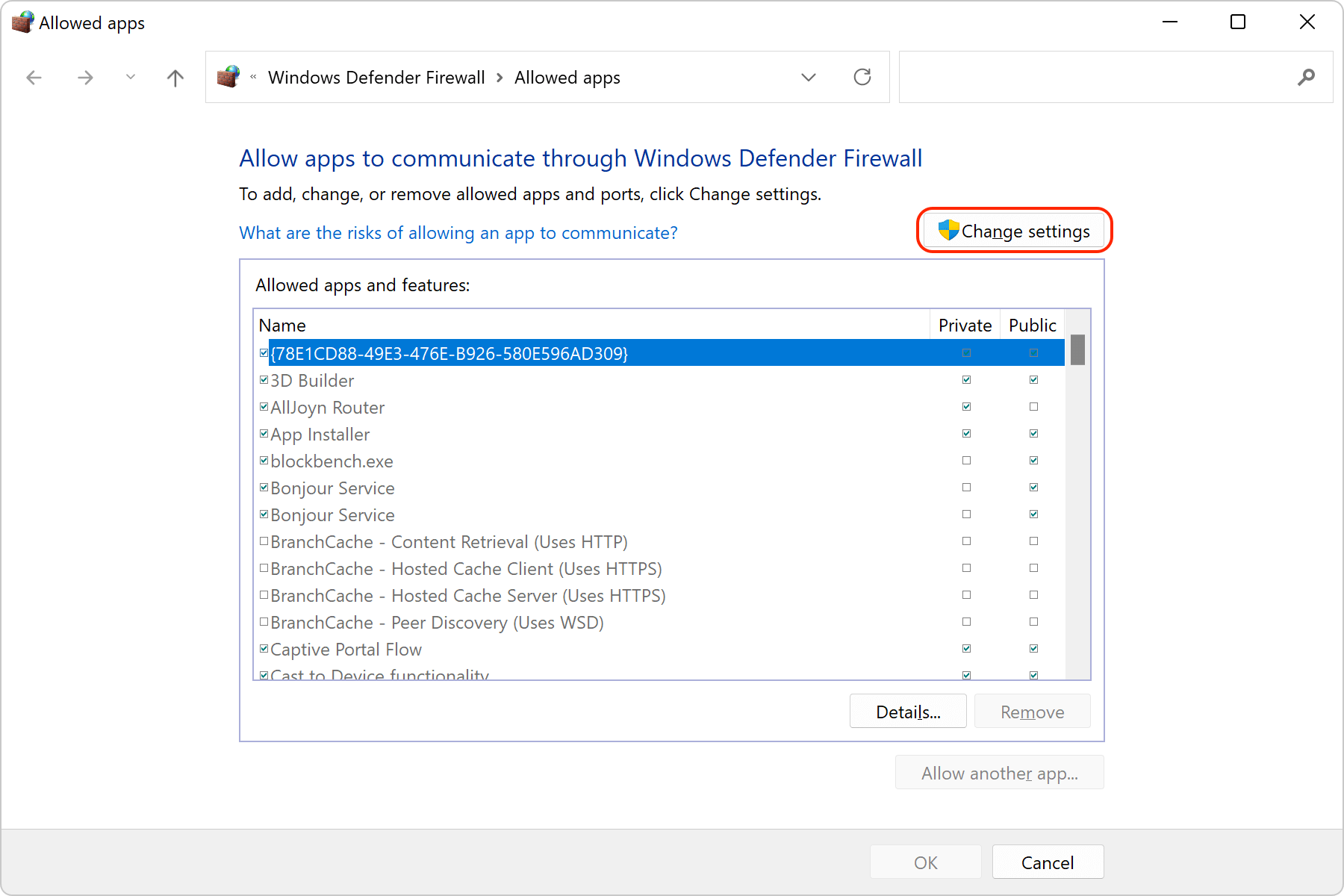Show hidden breadcrumb path chevrons
Viewport: 1344px width, 896px height.
tap(253, 77)
